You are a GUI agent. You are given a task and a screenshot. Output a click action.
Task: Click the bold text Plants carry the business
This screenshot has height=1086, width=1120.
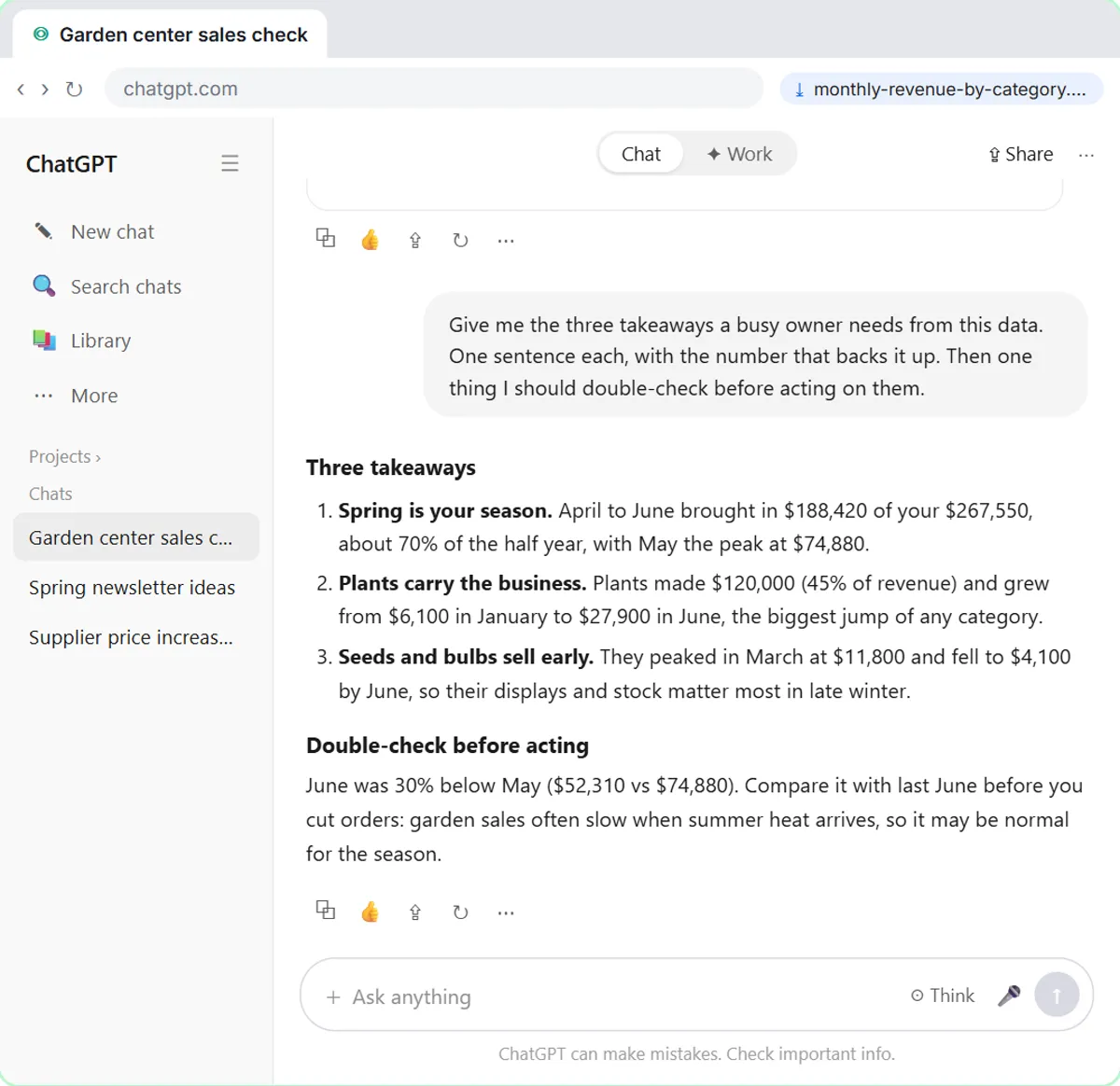tap(463, 583)
